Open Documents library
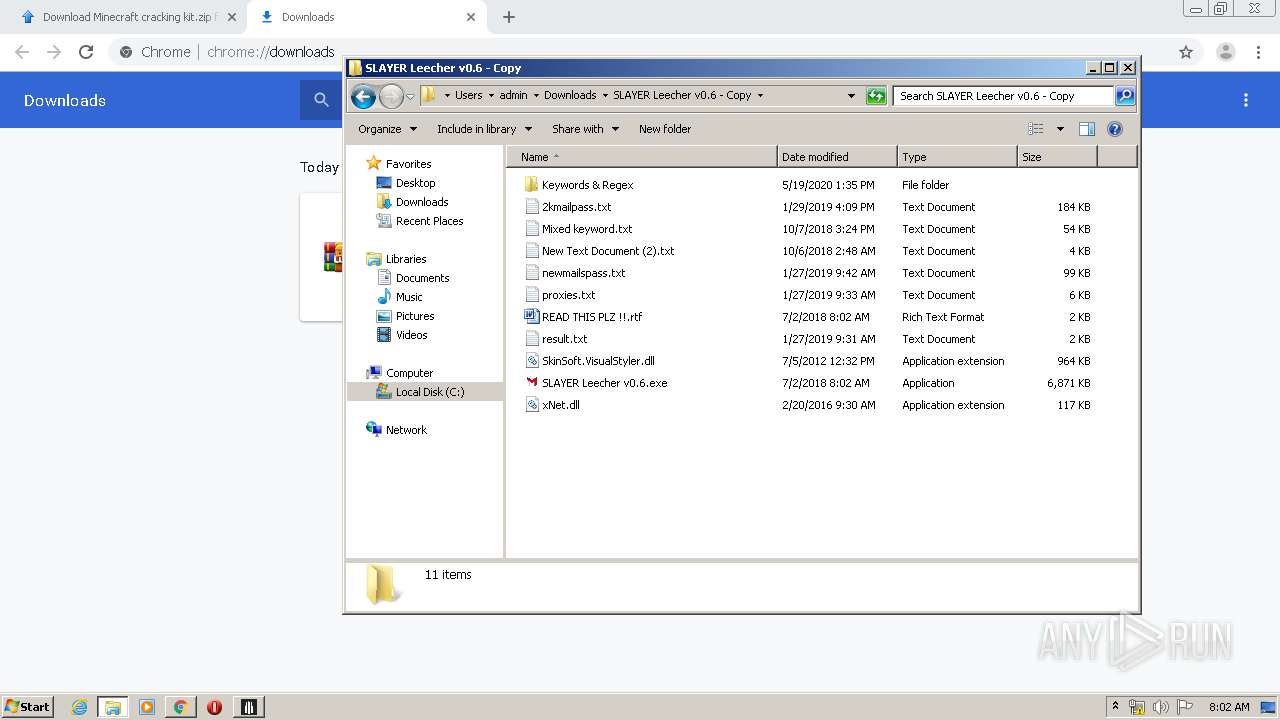 (422, 278)
